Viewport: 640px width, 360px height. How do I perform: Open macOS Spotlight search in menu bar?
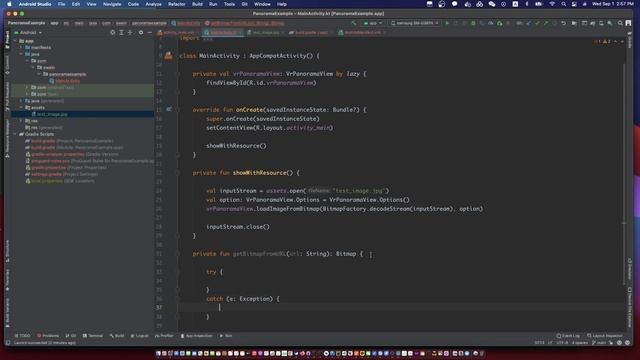(x=563, y=4)
